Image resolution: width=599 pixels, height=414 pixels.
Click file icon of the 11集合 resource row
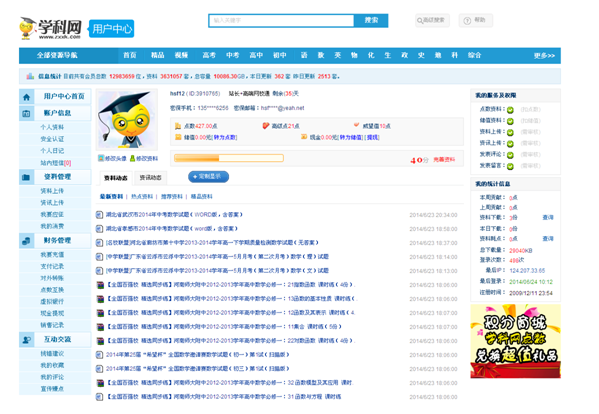click(x=100, y=327)
